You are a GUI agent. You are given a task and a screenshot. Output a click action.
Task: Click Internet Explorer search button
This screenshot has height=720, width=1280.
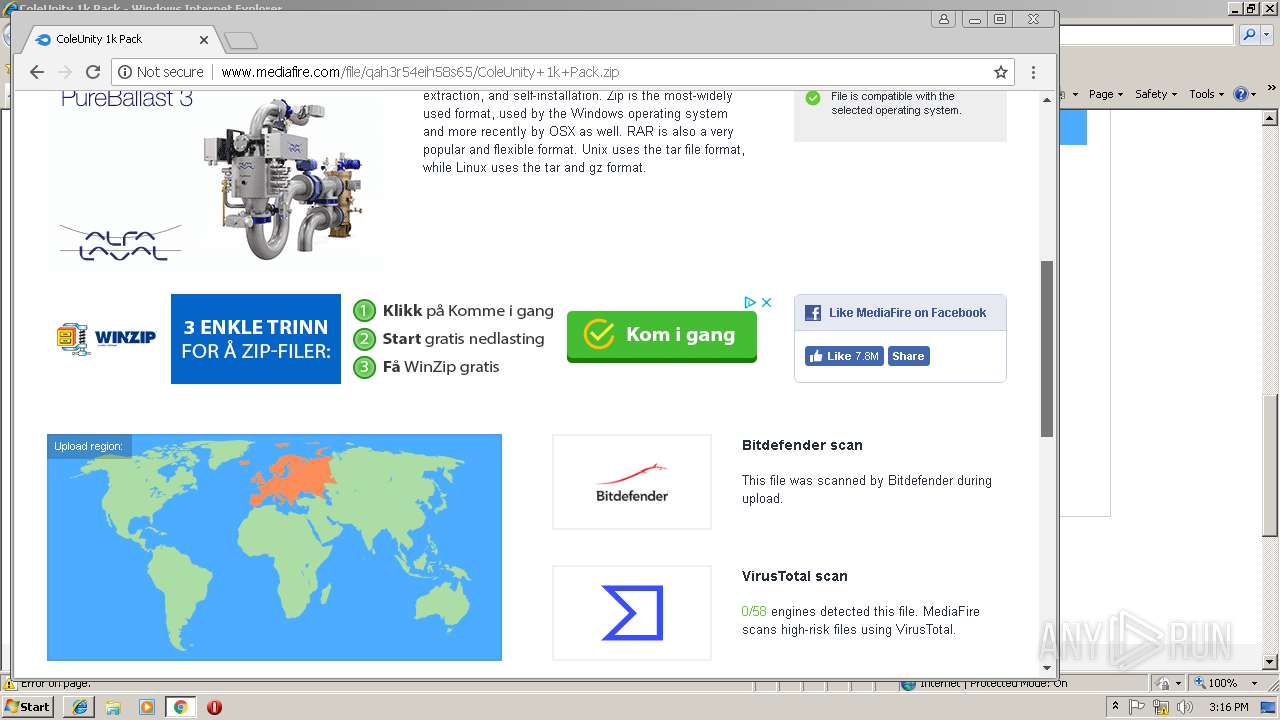click(x=1249, y=35)
